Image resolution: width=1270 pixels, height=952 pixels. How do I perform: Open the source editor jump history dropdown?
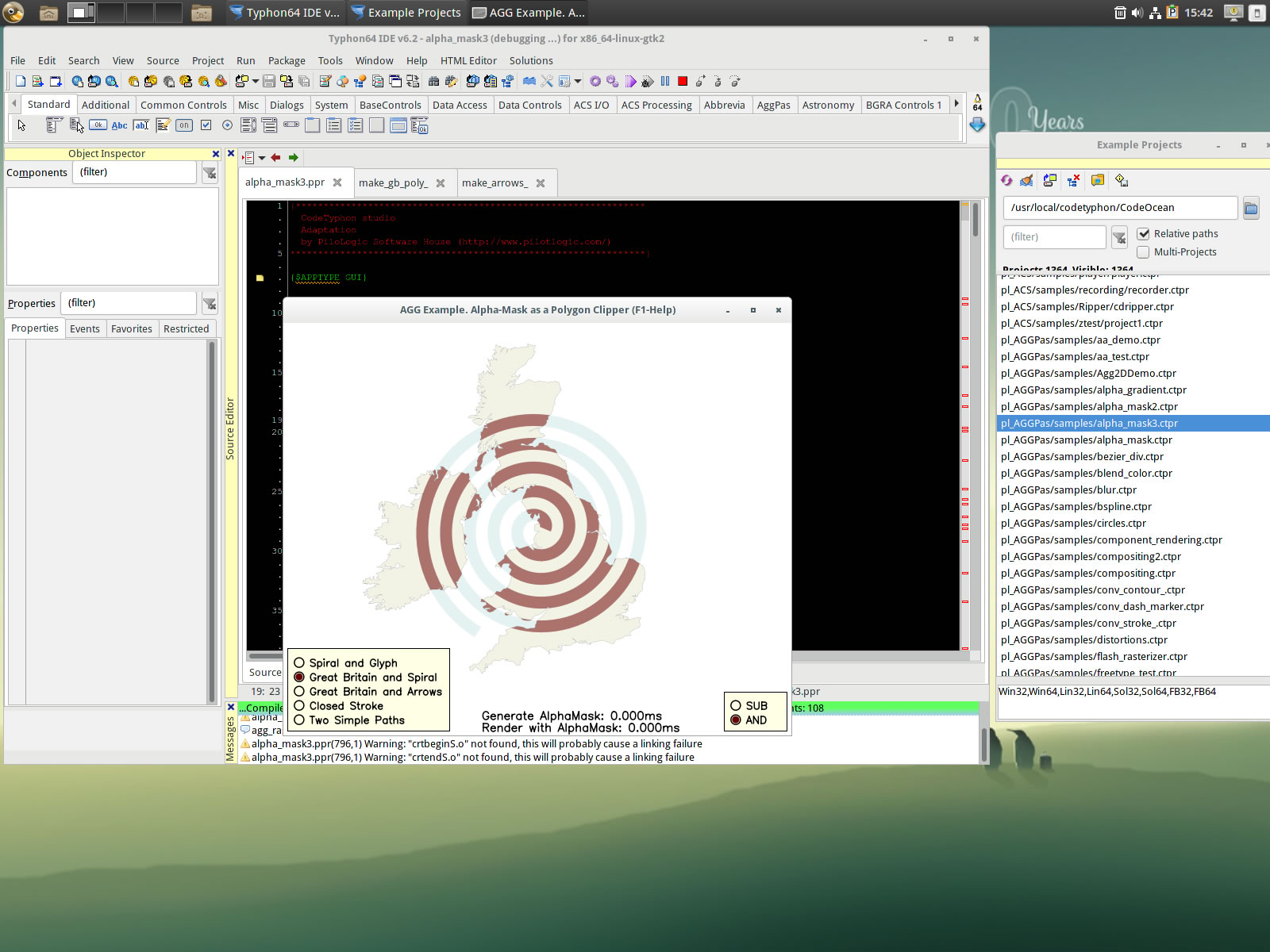(262, 157)
